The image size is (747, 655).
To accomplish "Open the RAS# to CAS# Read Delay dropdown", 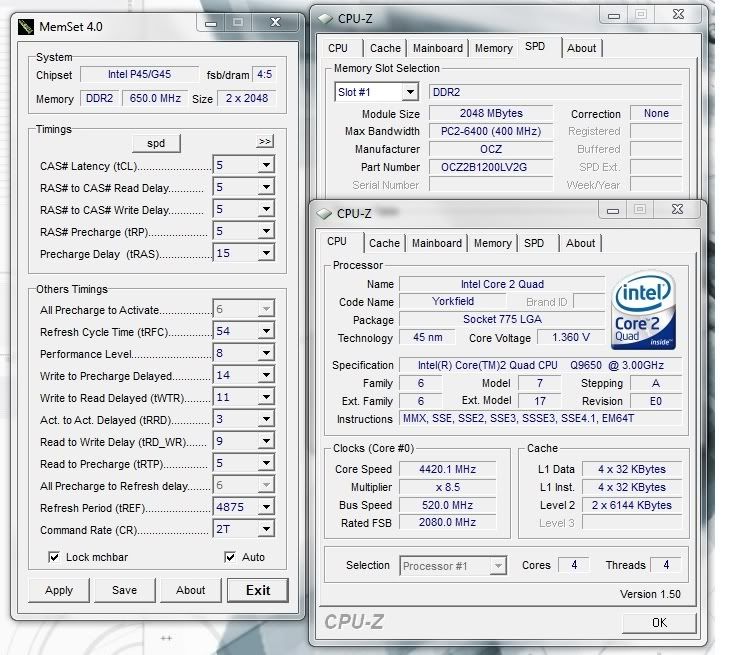I will (266, 187).
